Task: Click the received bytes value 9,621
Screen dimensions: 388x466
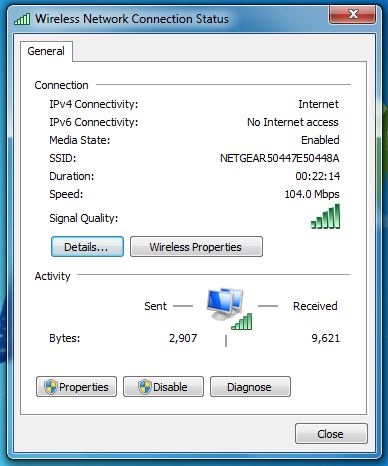Action: (325, 338)
